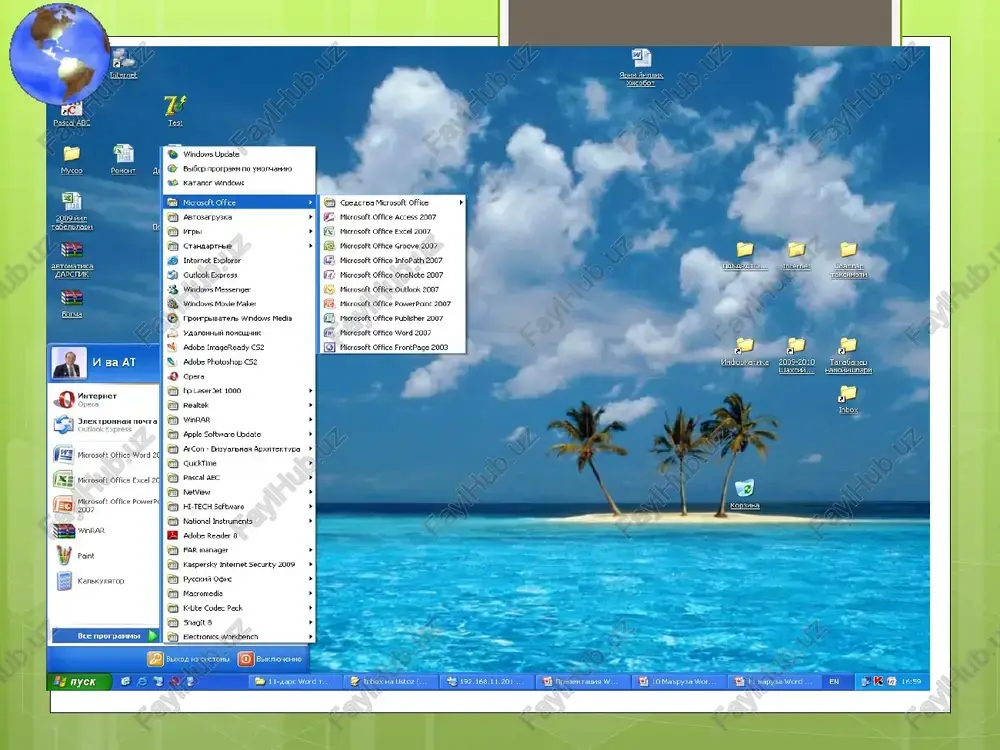Click the Adobe Photoshop CS2 icon
The width and height of the screenshot is (1000, 750).
pos(172,362)
